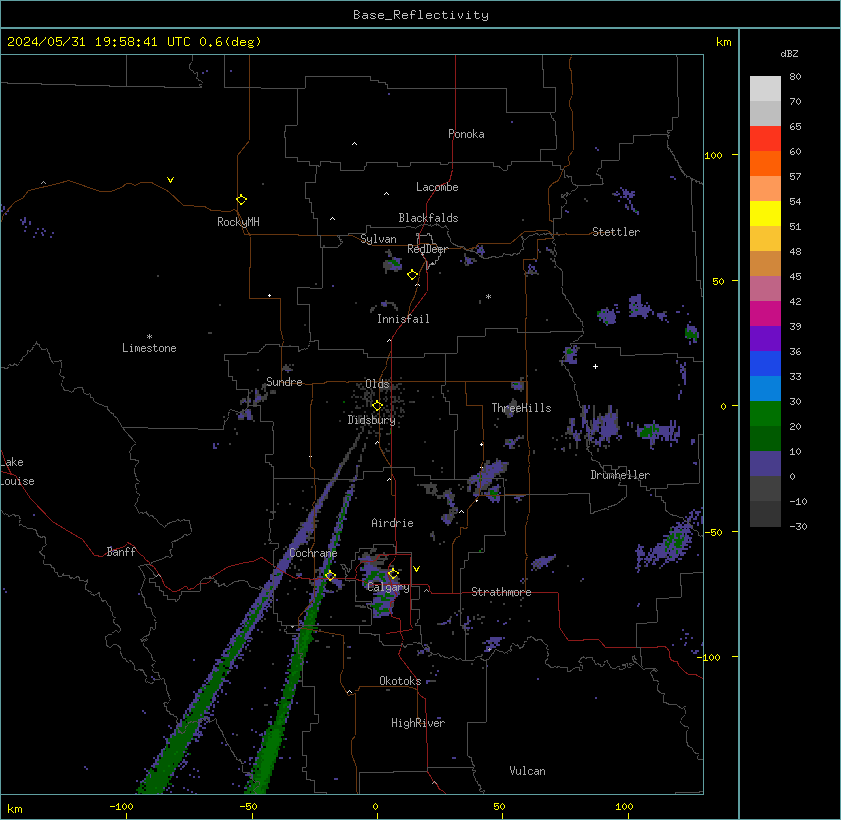Click the -50 tick on the right axis
The image size is (841, 820).
713,532
